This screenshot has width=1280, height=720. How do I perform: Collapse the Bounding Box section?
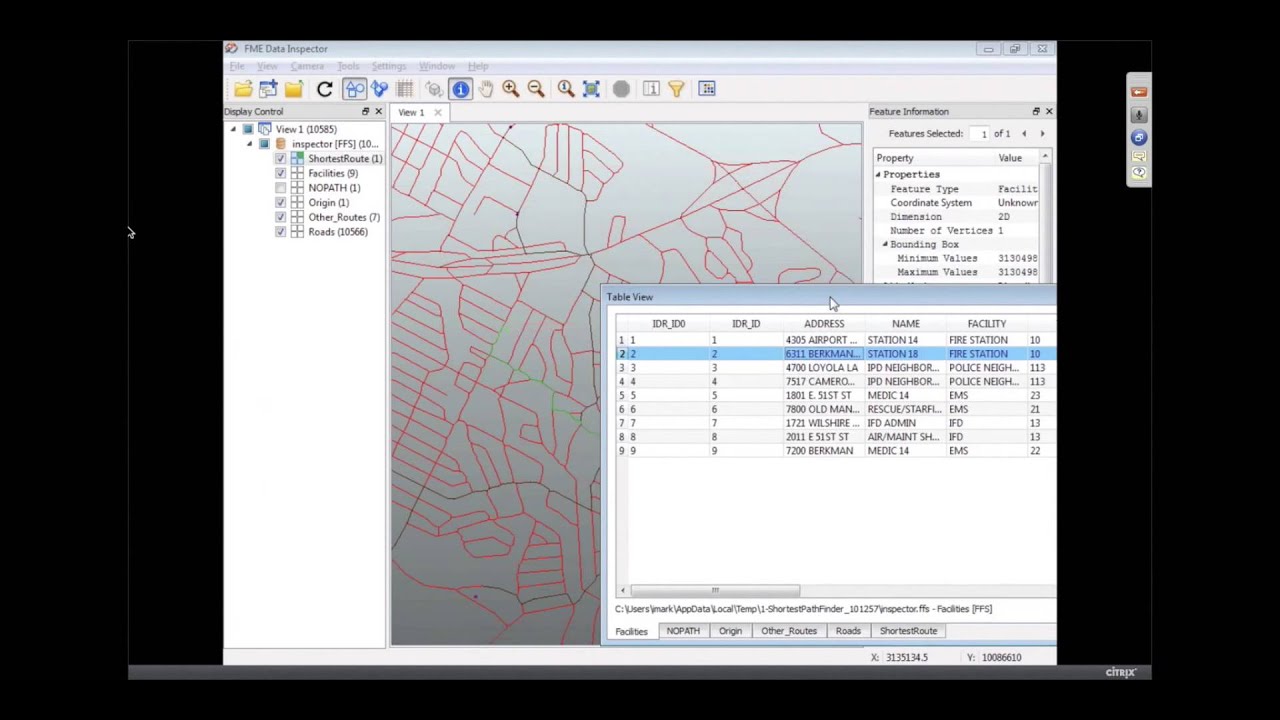point(885,244)
